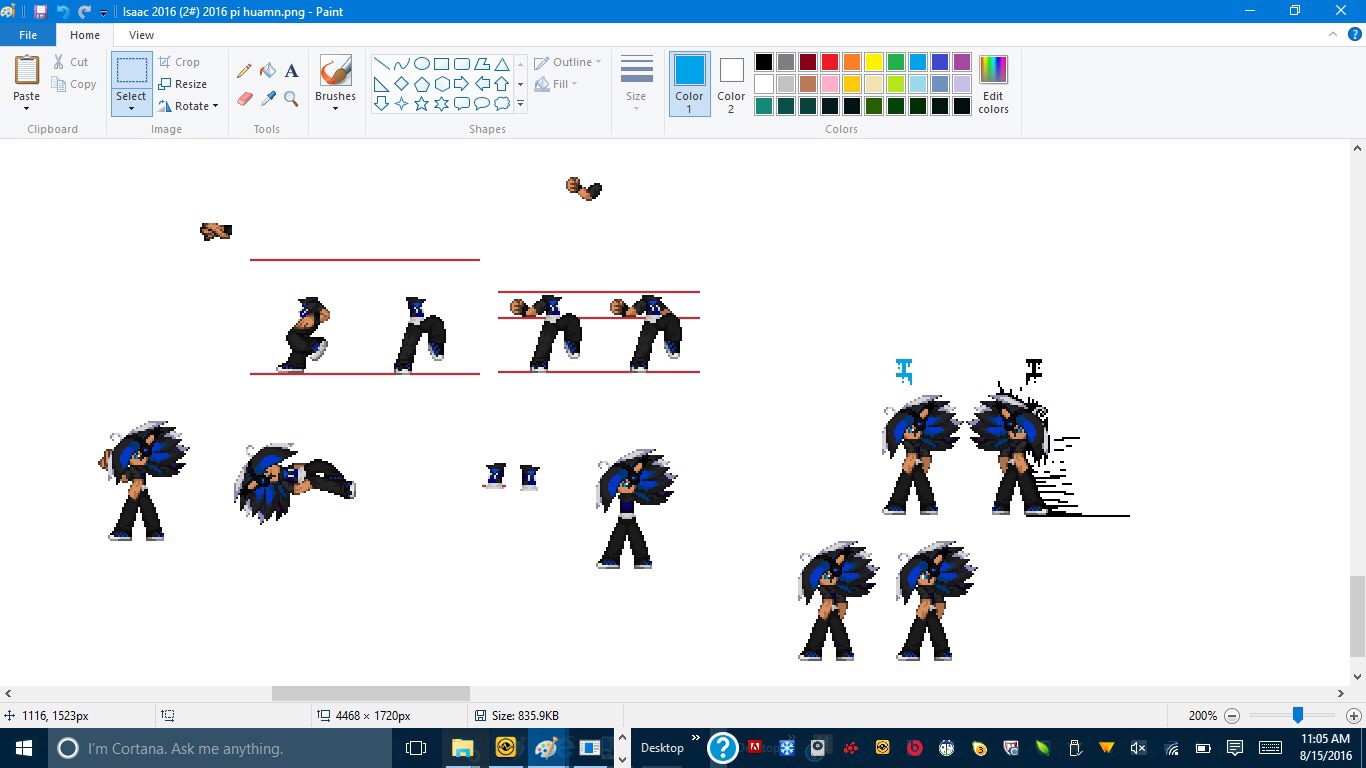1366x768 pixels.
Task: Click the Cortana search box
Action: 220,748
